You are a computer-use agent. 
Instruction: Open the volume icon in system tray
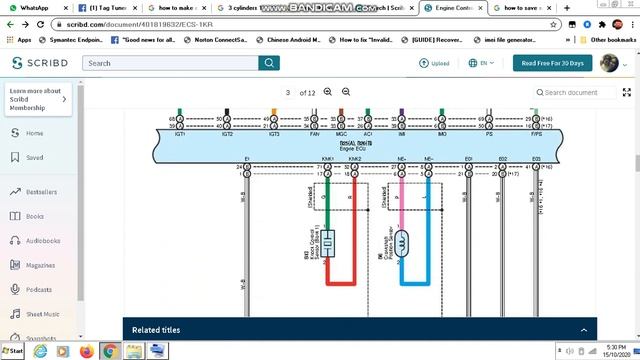(570, 351)
